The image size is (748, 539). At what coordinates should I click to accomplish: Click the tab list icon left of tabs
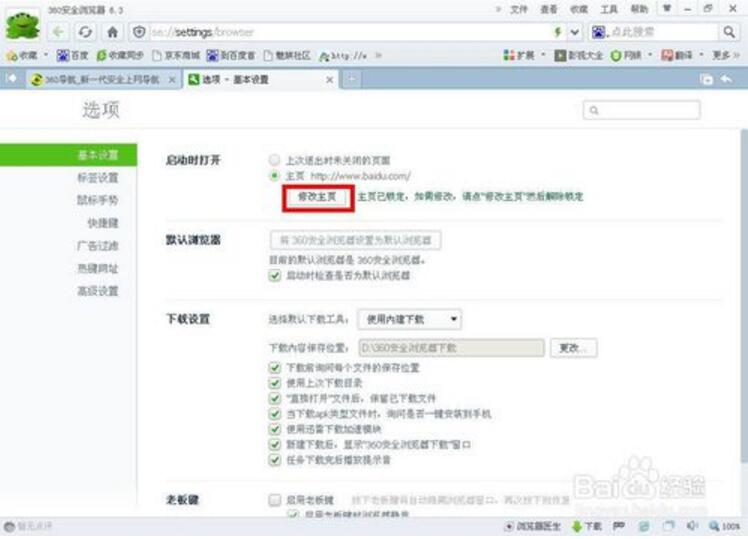click(12, 78)
